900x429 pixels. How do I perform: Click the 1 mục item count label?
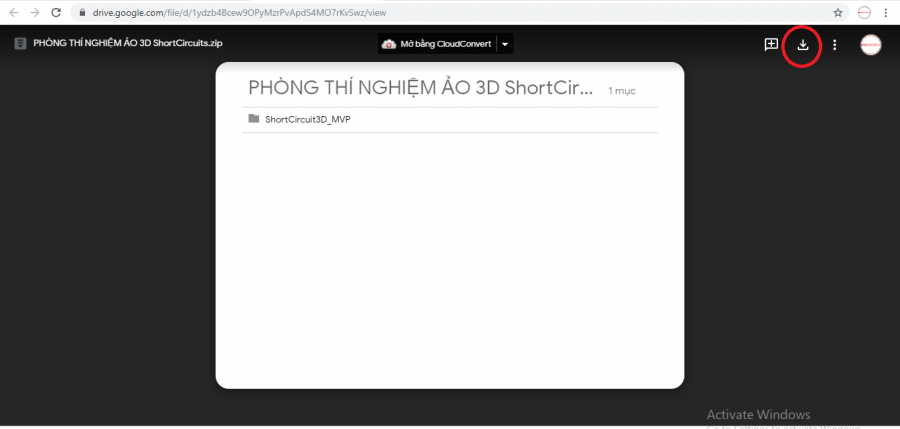coord(622,91)
